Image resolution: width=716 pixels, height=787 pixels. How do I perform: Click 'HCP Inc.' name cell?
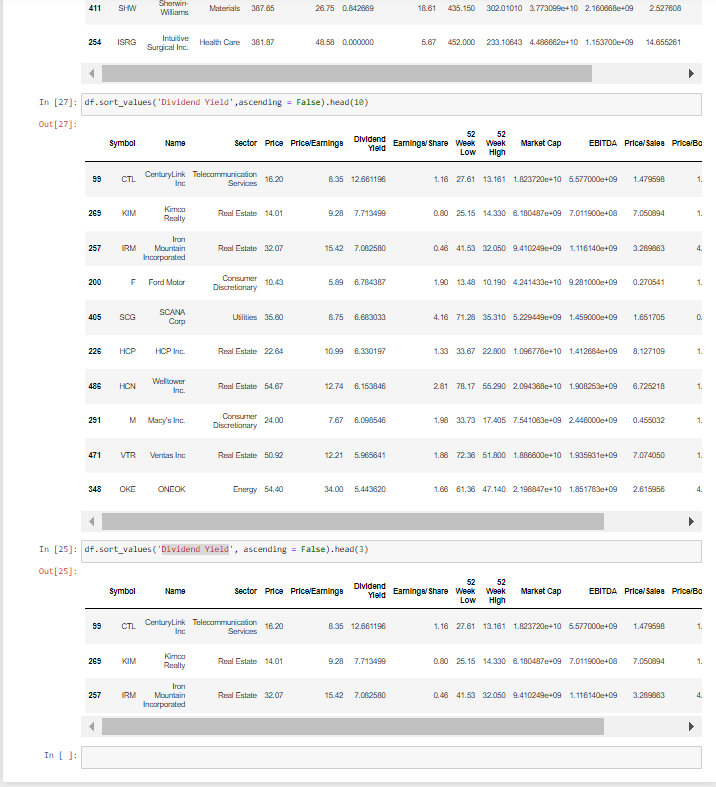tap(170, 351)
